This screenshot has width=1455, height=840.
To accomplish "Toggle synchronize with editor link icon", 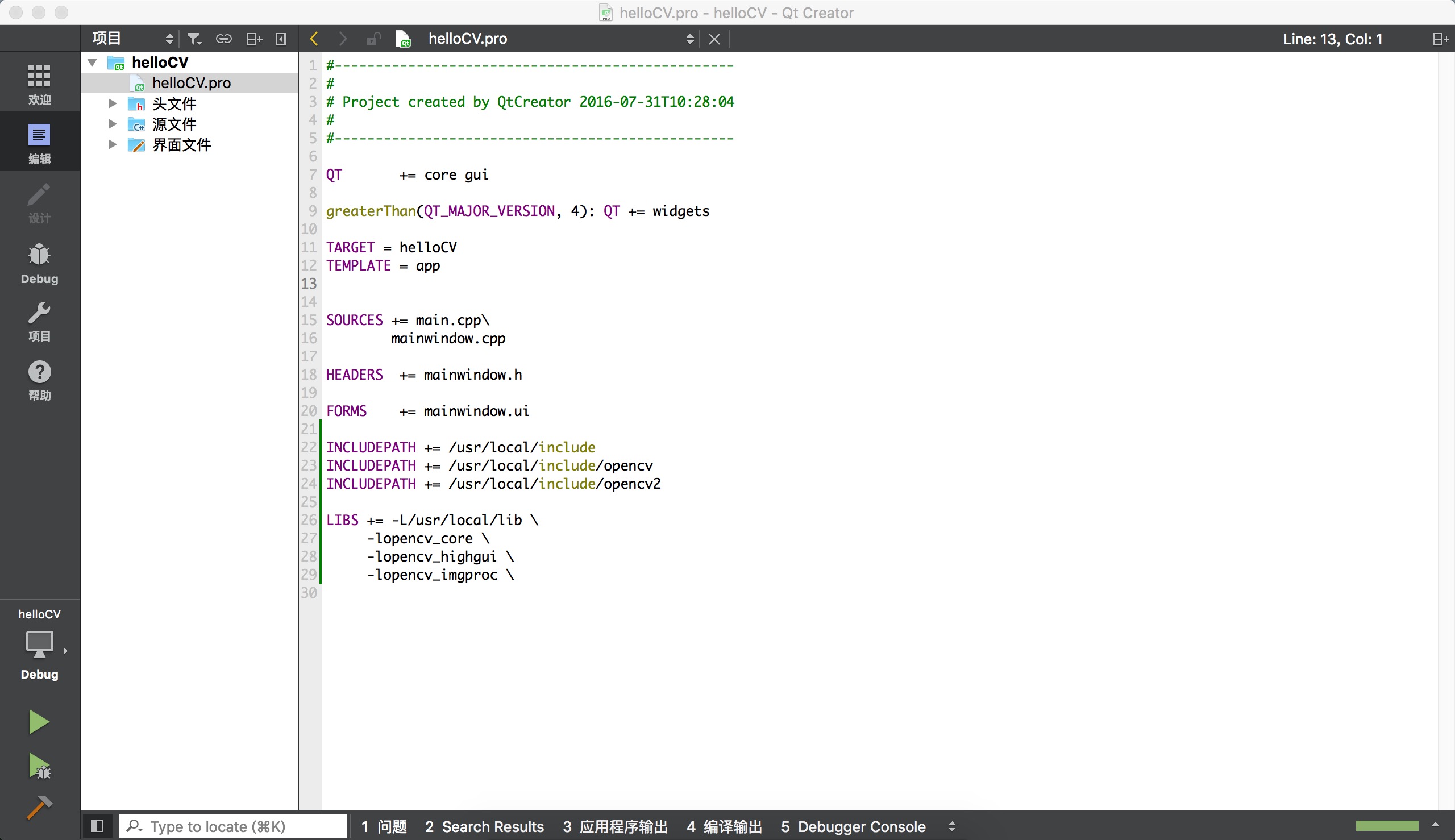I will tap(224, 39).
